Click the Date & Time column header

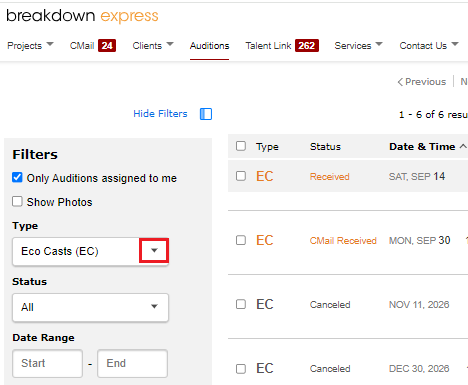[422, 147]
